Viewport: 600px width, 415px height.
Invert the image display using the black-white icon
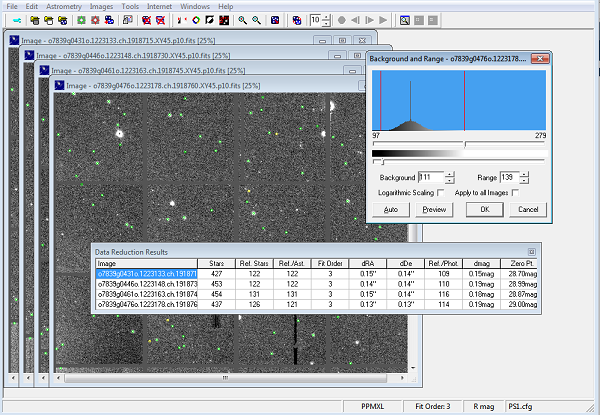pyautogui.click(x=209, y=21)
